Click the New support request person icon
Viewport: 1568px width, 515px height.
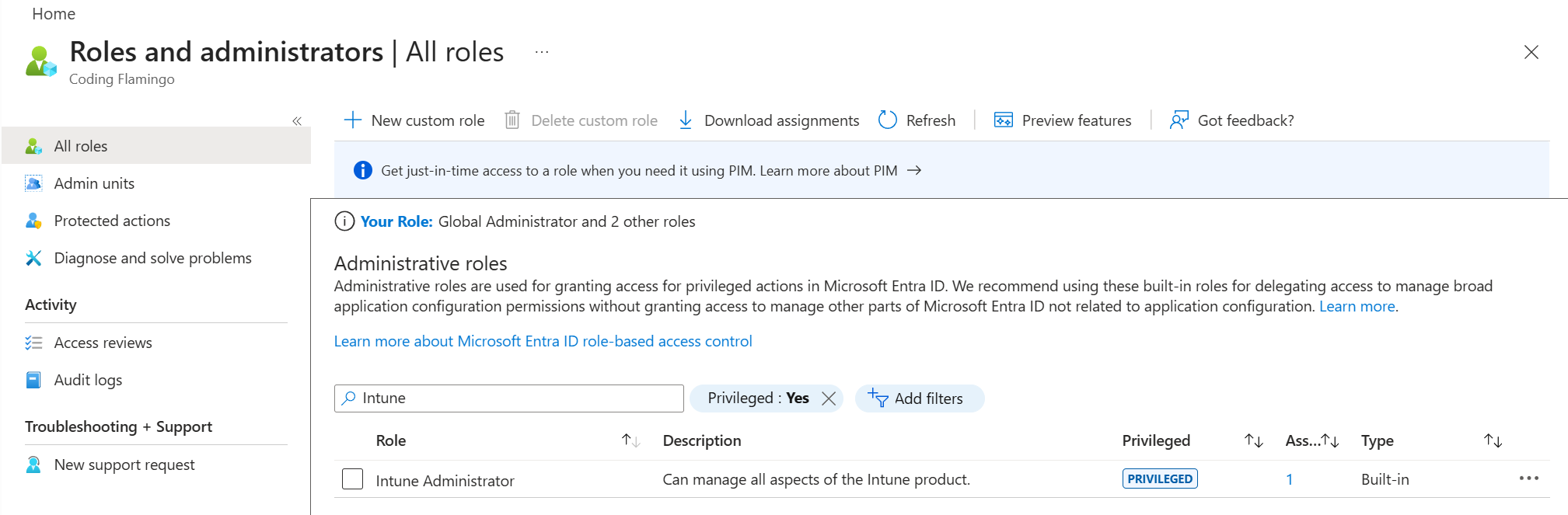[x=33, y=465]
